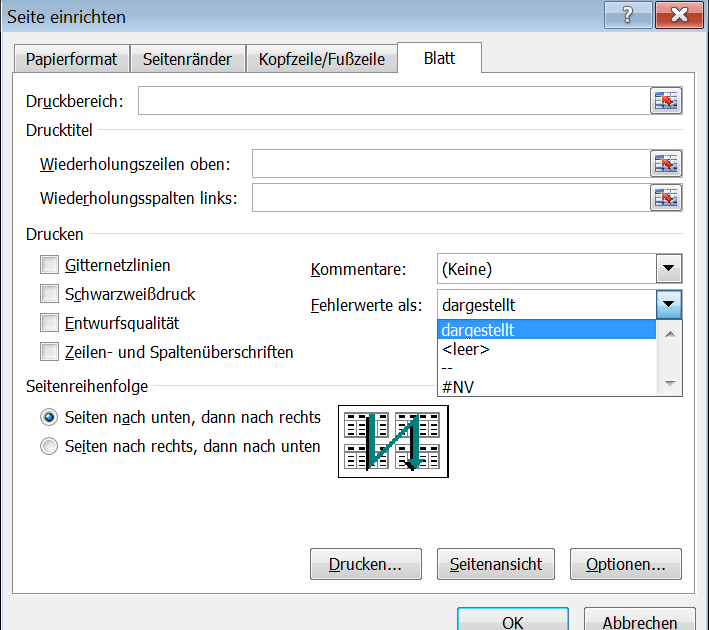Click range selector icon for Wiederholungszeilen oben
The height and width of the screenshot is (630, 709).
click(666, 163)
